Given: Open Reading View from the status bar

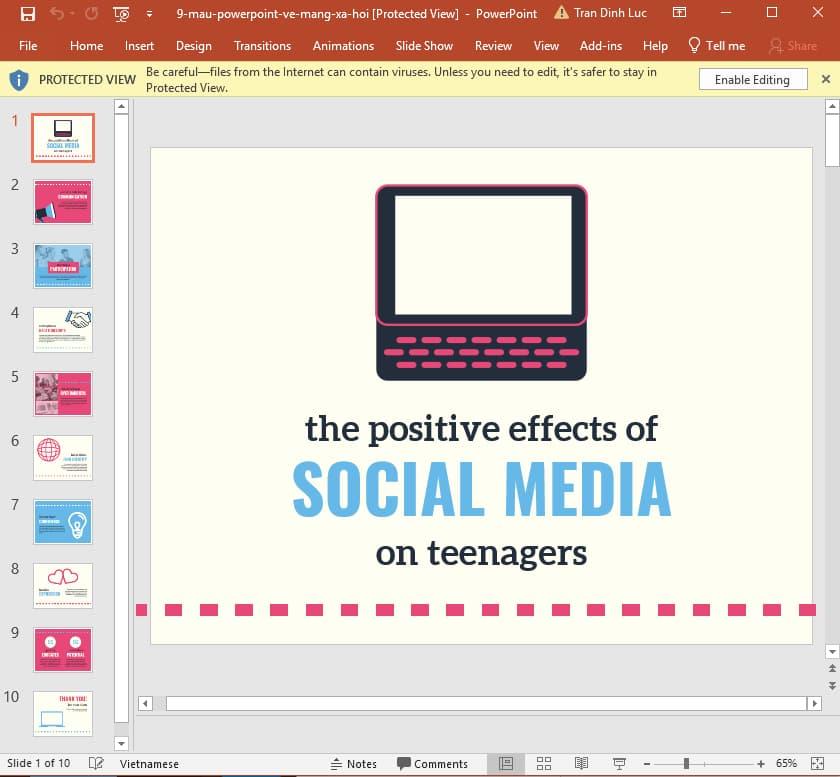Looking at the screenshot, I should pos(581,763).
